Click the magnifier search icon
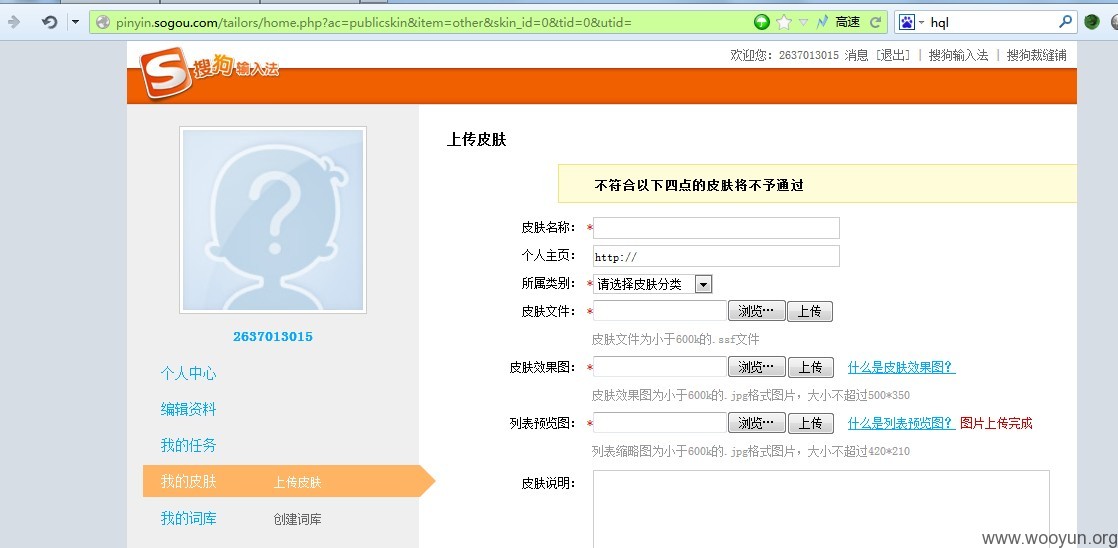The image size is (1118, 548). (x=1065, y=22)
